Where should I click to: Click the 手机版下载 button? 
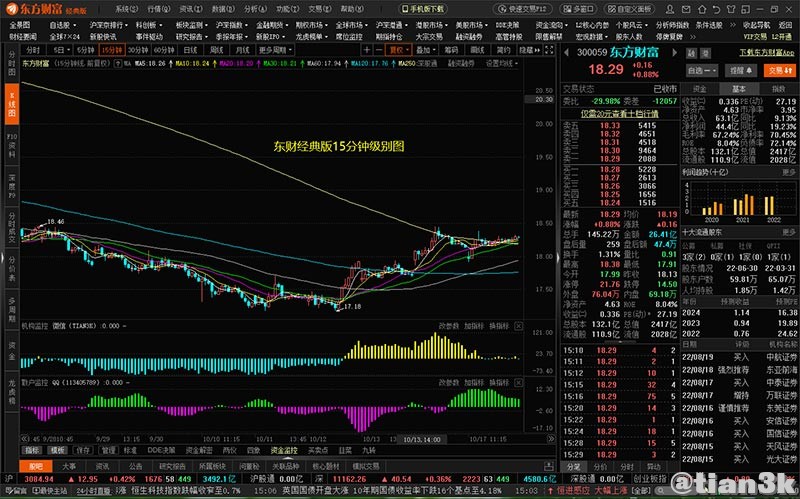tap(422, 9)
